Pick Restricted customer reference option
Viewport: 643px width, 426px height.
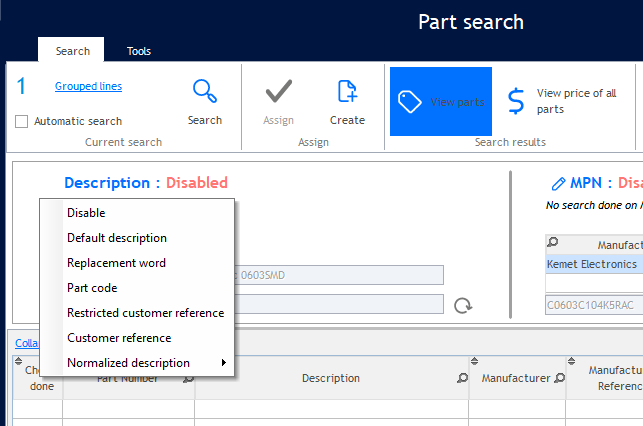145,313
